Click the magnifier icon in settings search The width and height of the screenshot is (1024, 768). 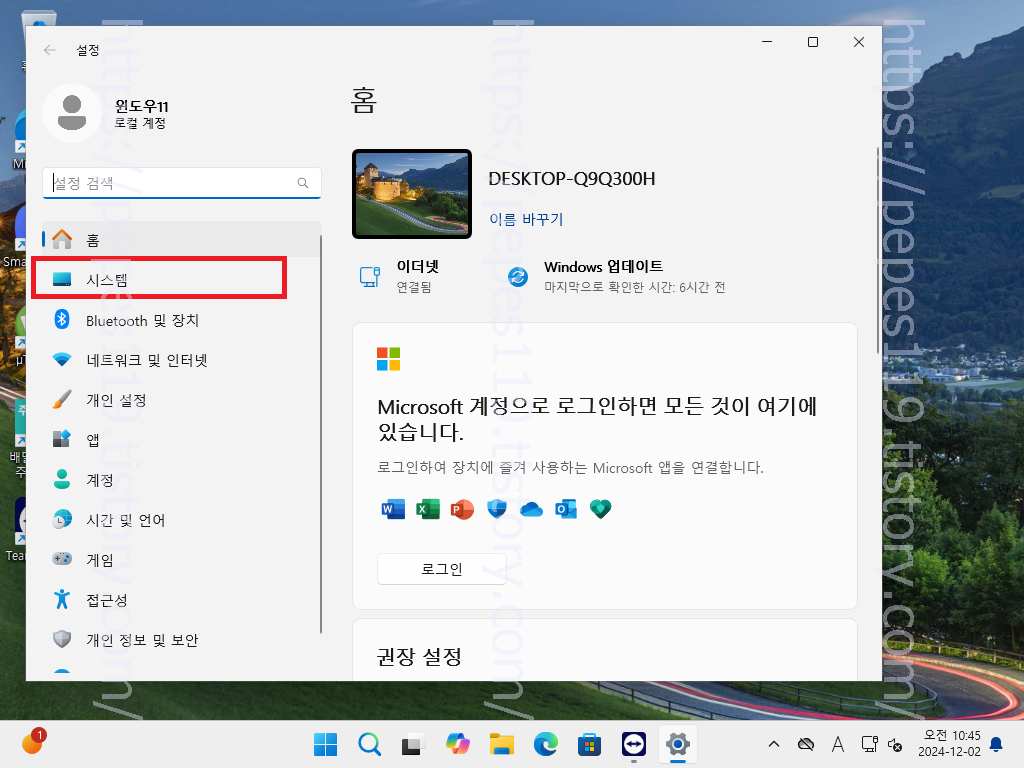[x=303, y=183]
